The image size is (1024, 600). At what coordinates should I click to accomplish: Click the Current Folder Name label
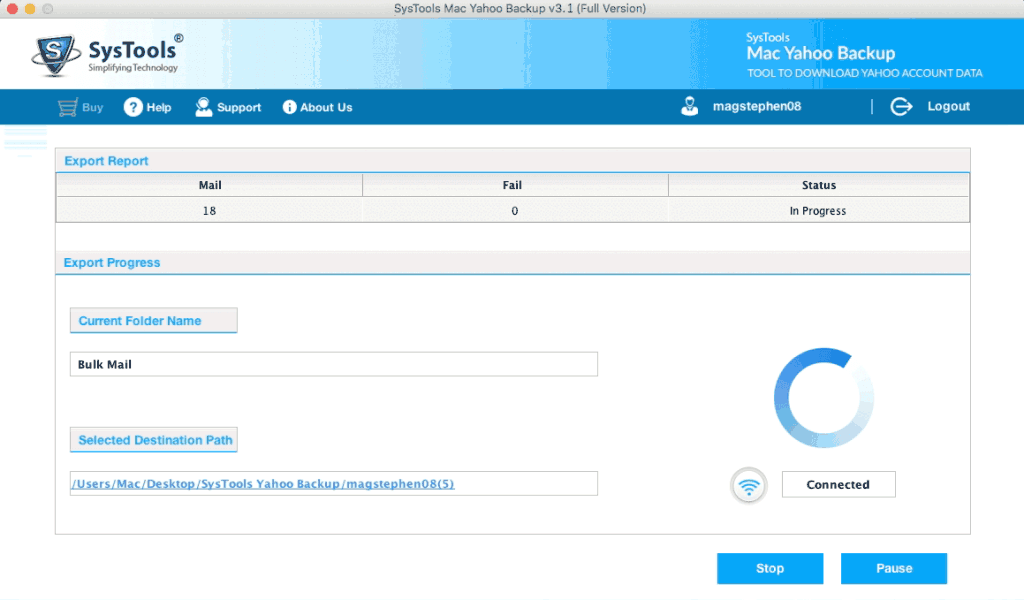coord(153,321)
